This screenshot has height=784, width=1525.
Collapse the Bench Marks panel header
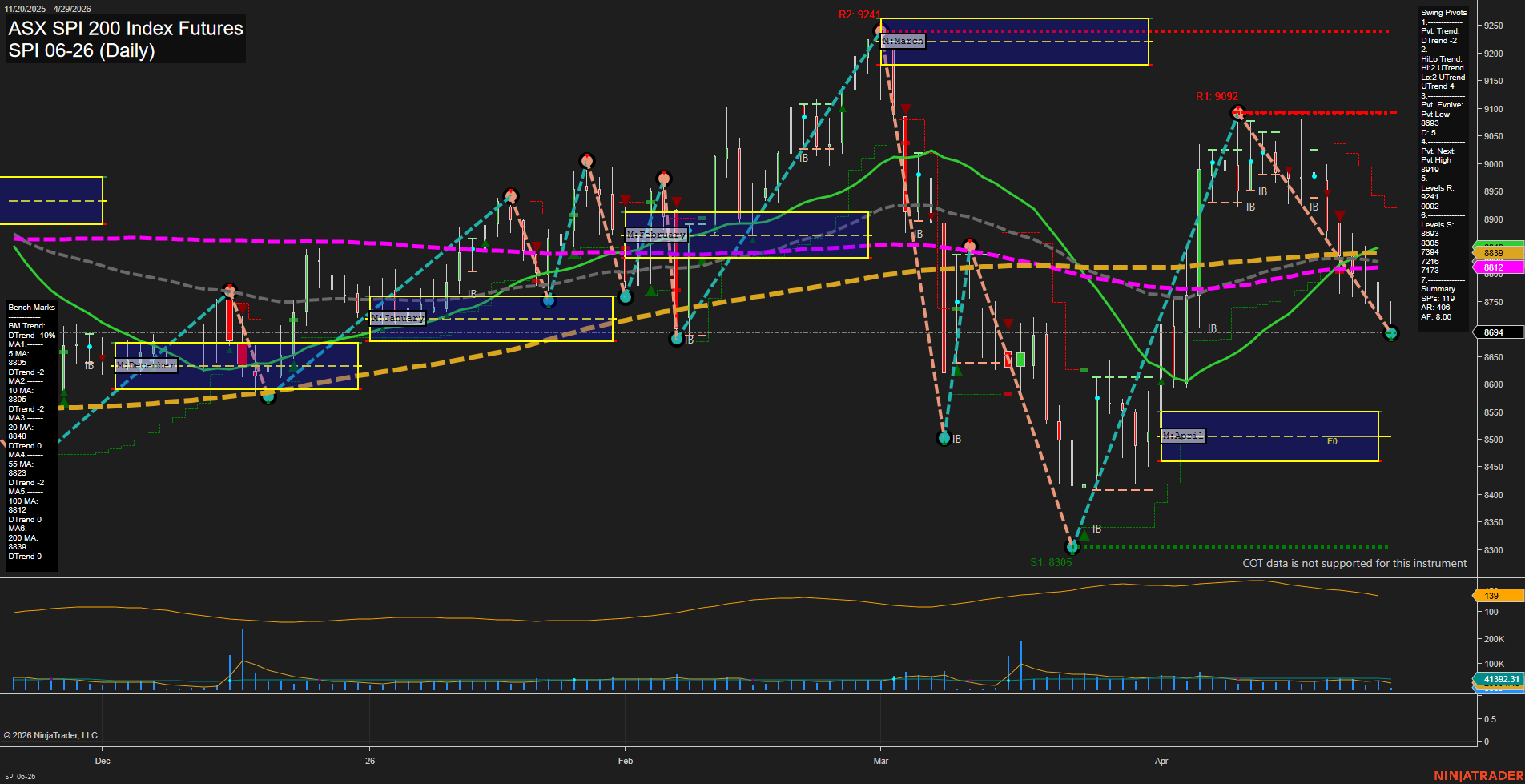(x=31, y=307)
